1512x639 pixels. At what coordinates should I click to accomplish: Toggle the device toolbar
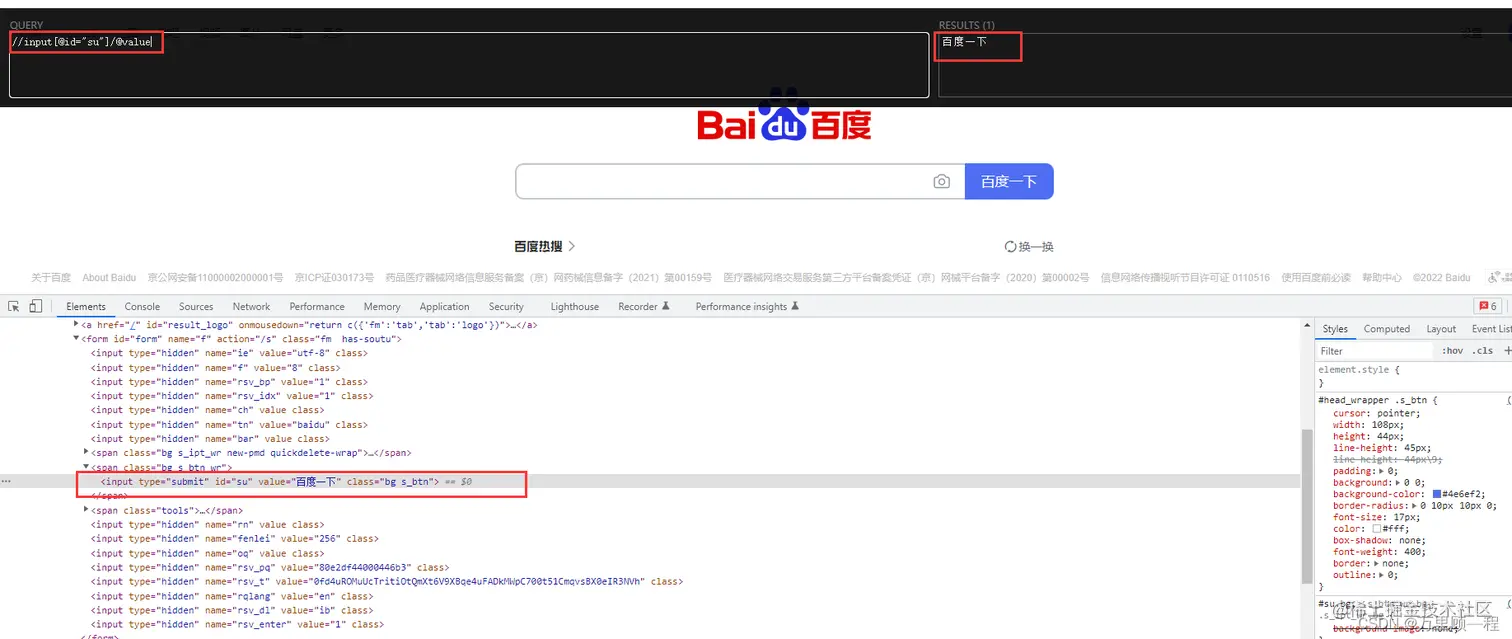tap(35, 306)
